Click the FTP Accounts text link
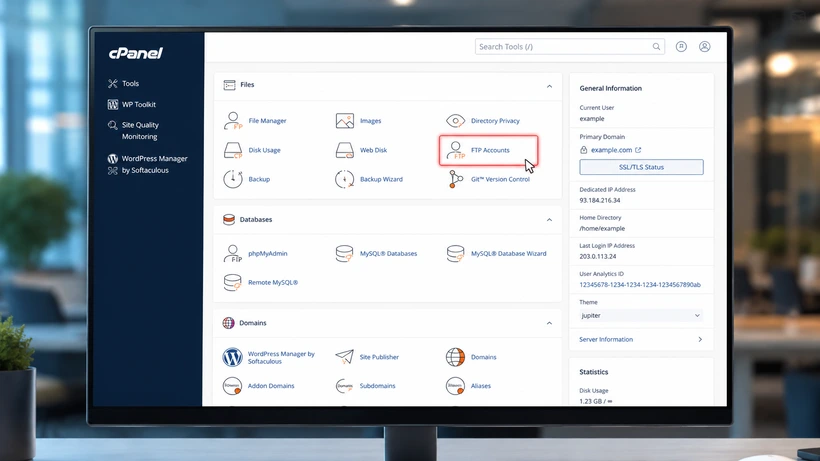 (490, 150)
